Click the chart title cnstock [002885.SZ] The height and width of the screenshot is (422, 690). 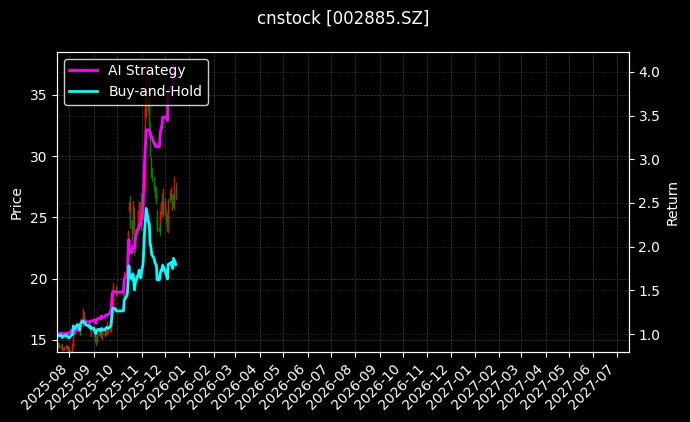coord(344,18)
